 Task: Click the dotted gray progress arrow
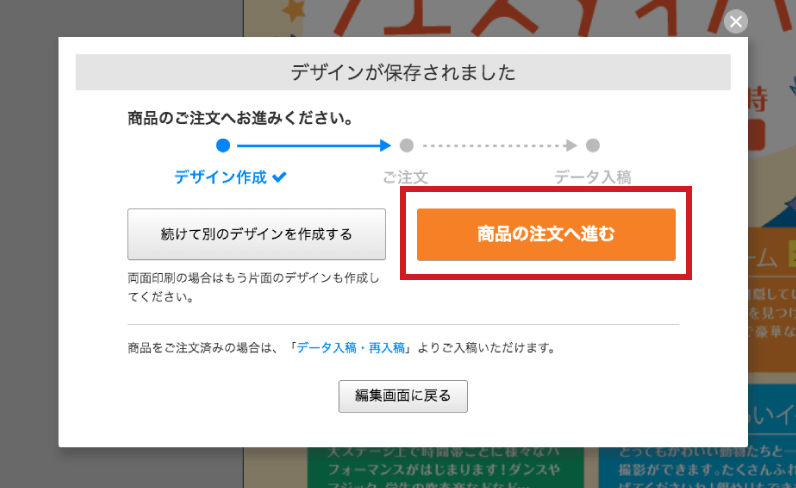point(500,146)
